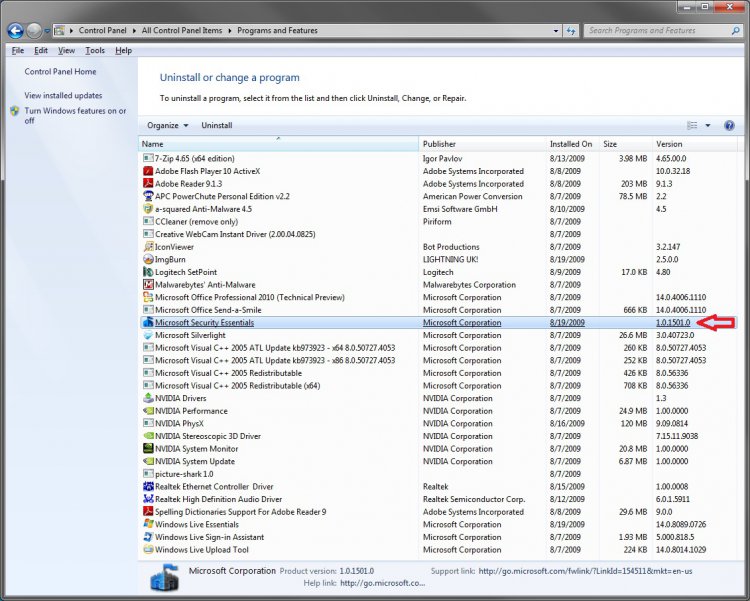Open the Edit menu
The width and height of the screenshot is (750, 601).
coord(41,50)
